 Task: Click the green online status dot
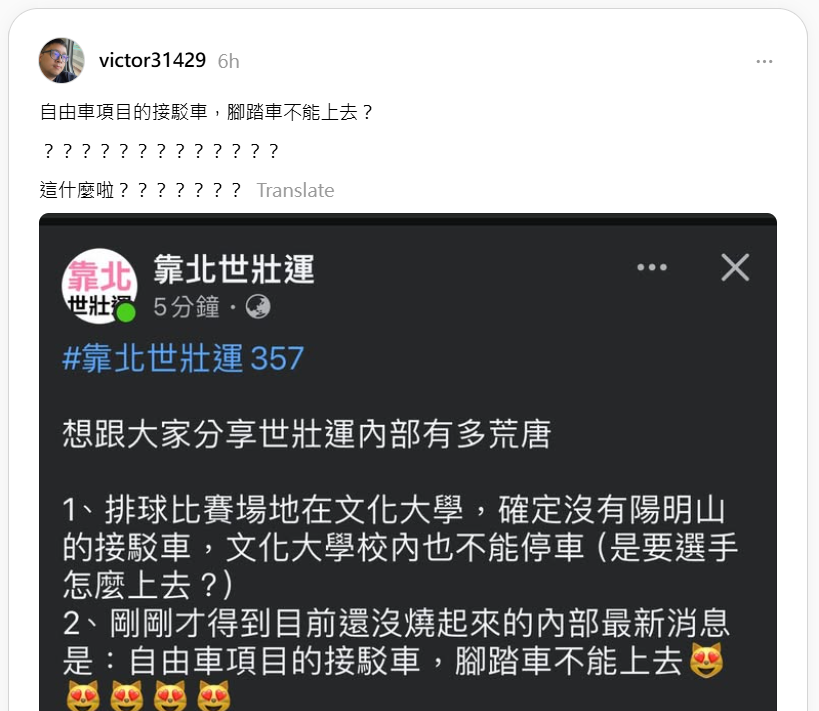click(x=126, y=313)
